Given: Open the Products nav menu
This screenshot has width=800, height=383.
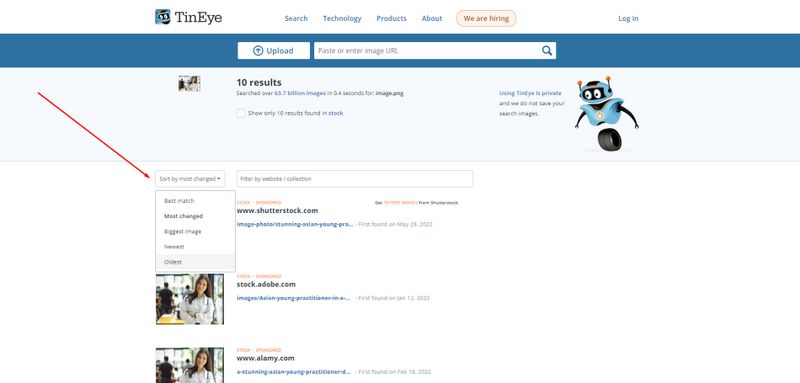Looking at the screenshot, I should pos(391,18).
